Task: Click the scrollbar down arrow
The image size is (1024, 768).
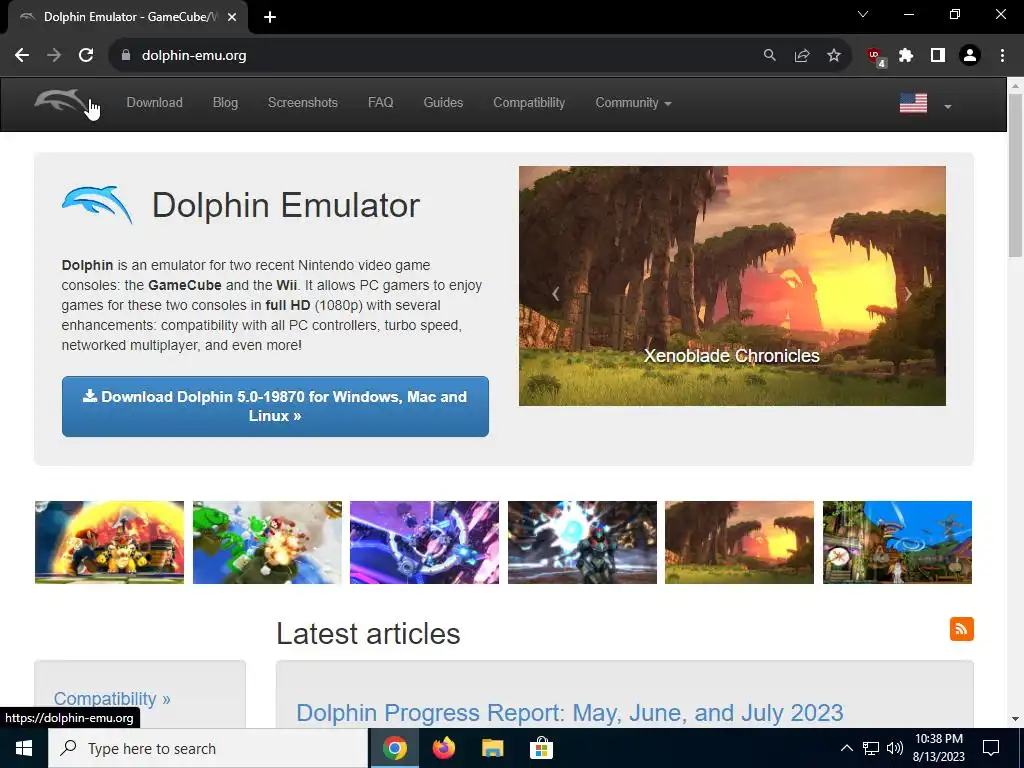Action: (1016, 719)
